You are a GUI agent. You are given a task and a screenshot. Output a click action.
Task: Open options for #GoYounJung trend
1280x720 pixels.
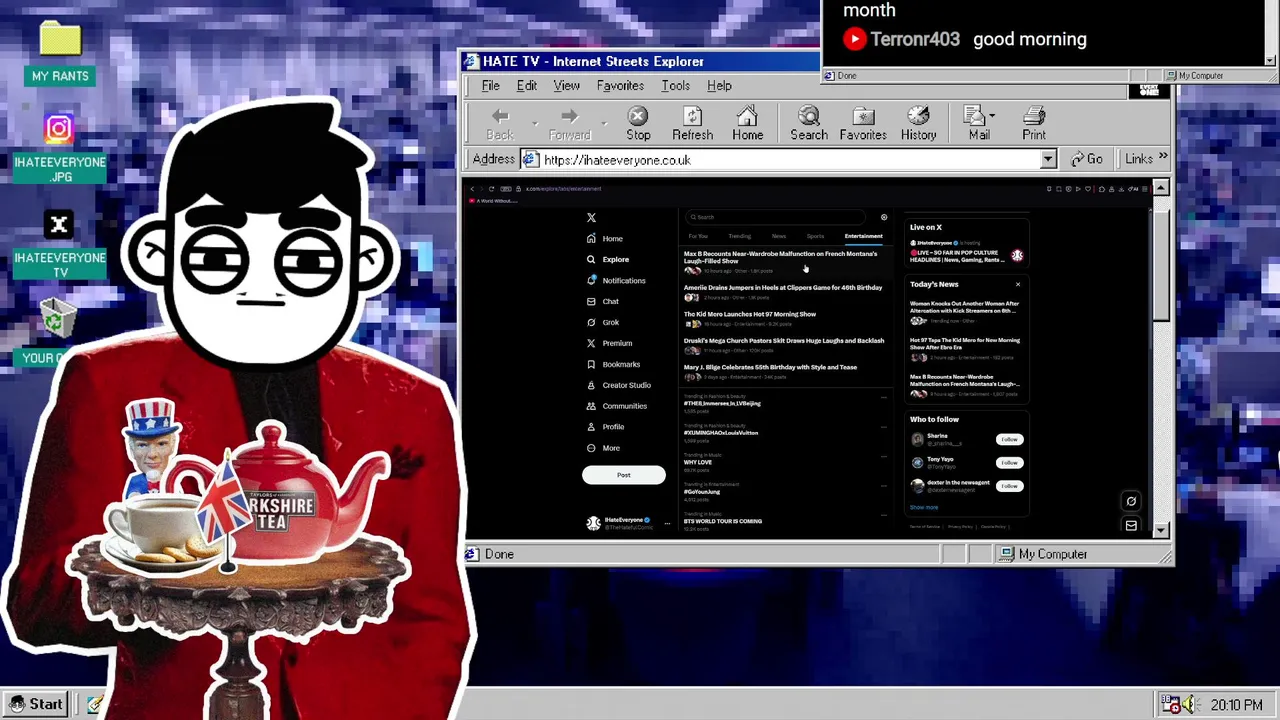pos(883,486)
